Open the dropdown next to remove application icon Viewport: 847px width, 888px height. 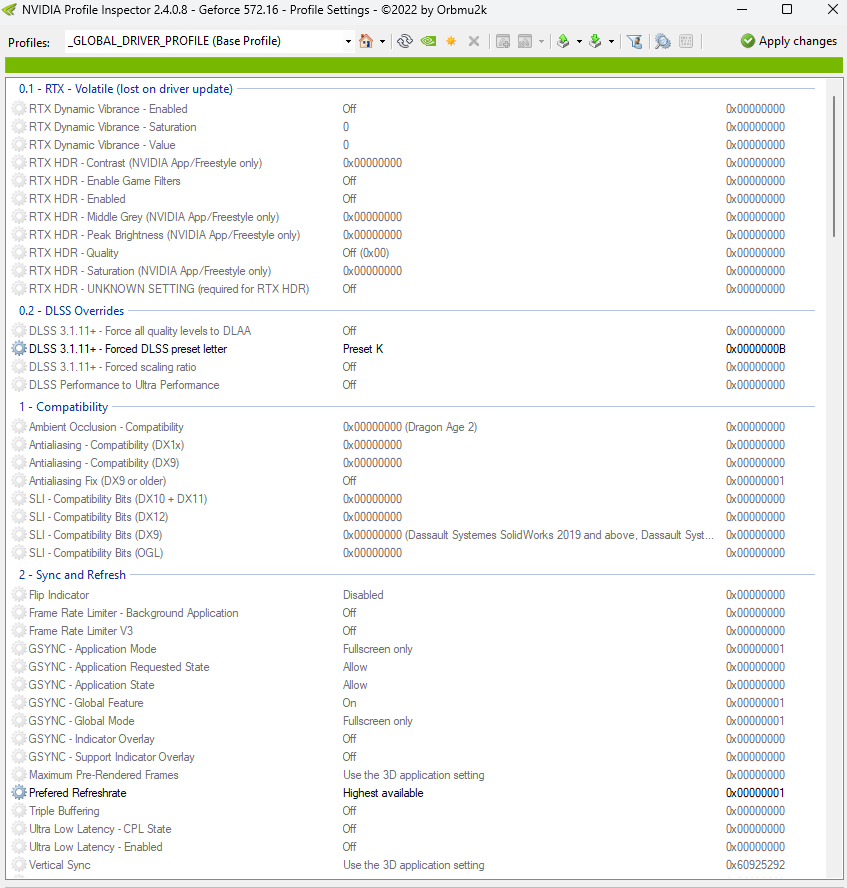pos(541,41)
